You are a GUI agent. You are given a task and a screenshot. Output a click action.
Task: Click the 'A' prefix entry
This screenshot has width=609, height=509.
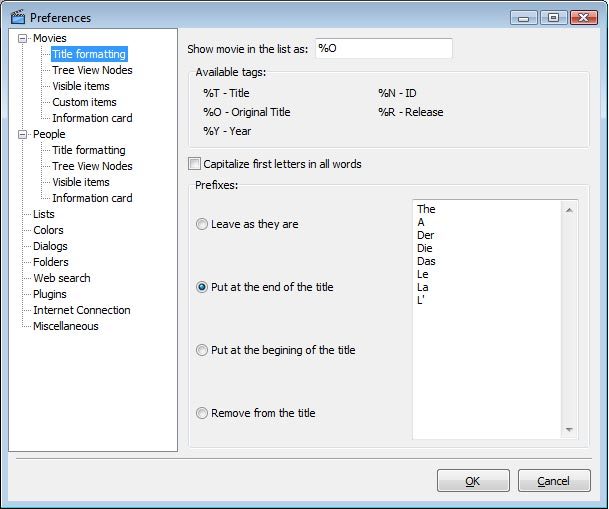pos(421,222)
